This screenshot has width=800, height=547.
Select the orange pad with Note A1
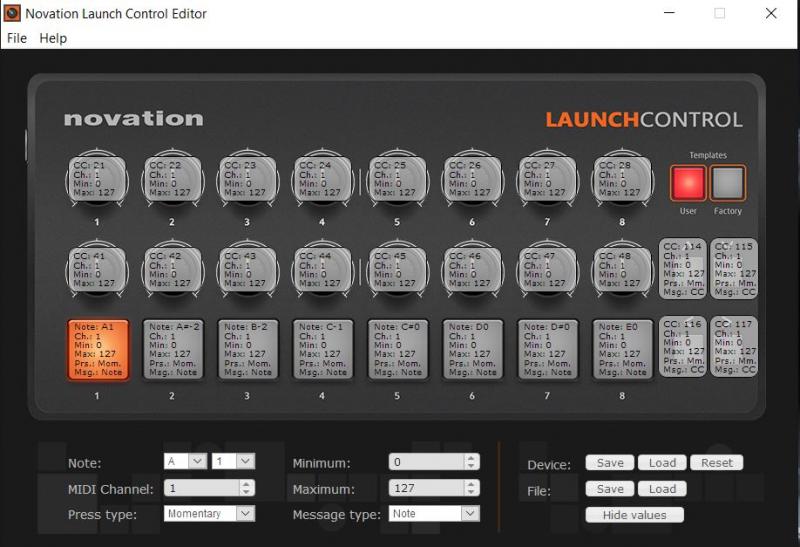coord(97,350)
